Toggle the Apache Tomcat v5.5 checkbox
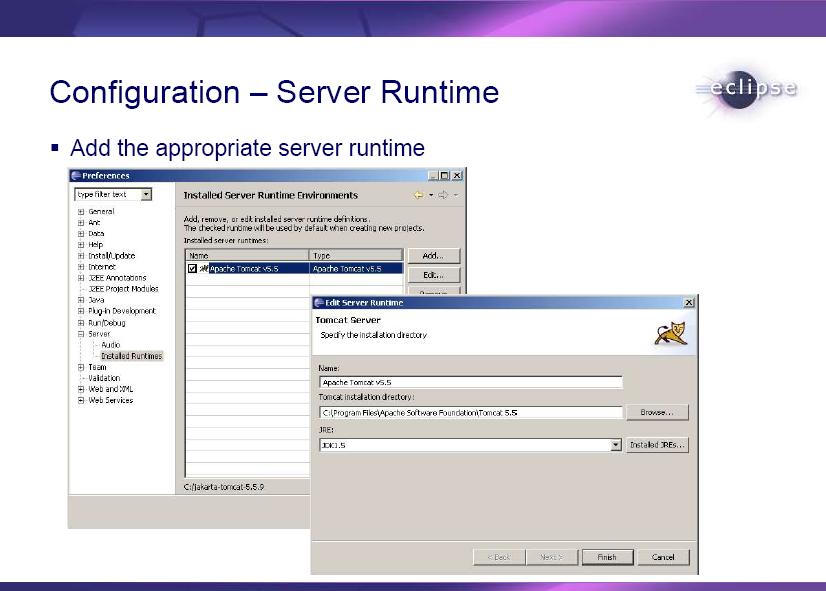 [192, 269]
